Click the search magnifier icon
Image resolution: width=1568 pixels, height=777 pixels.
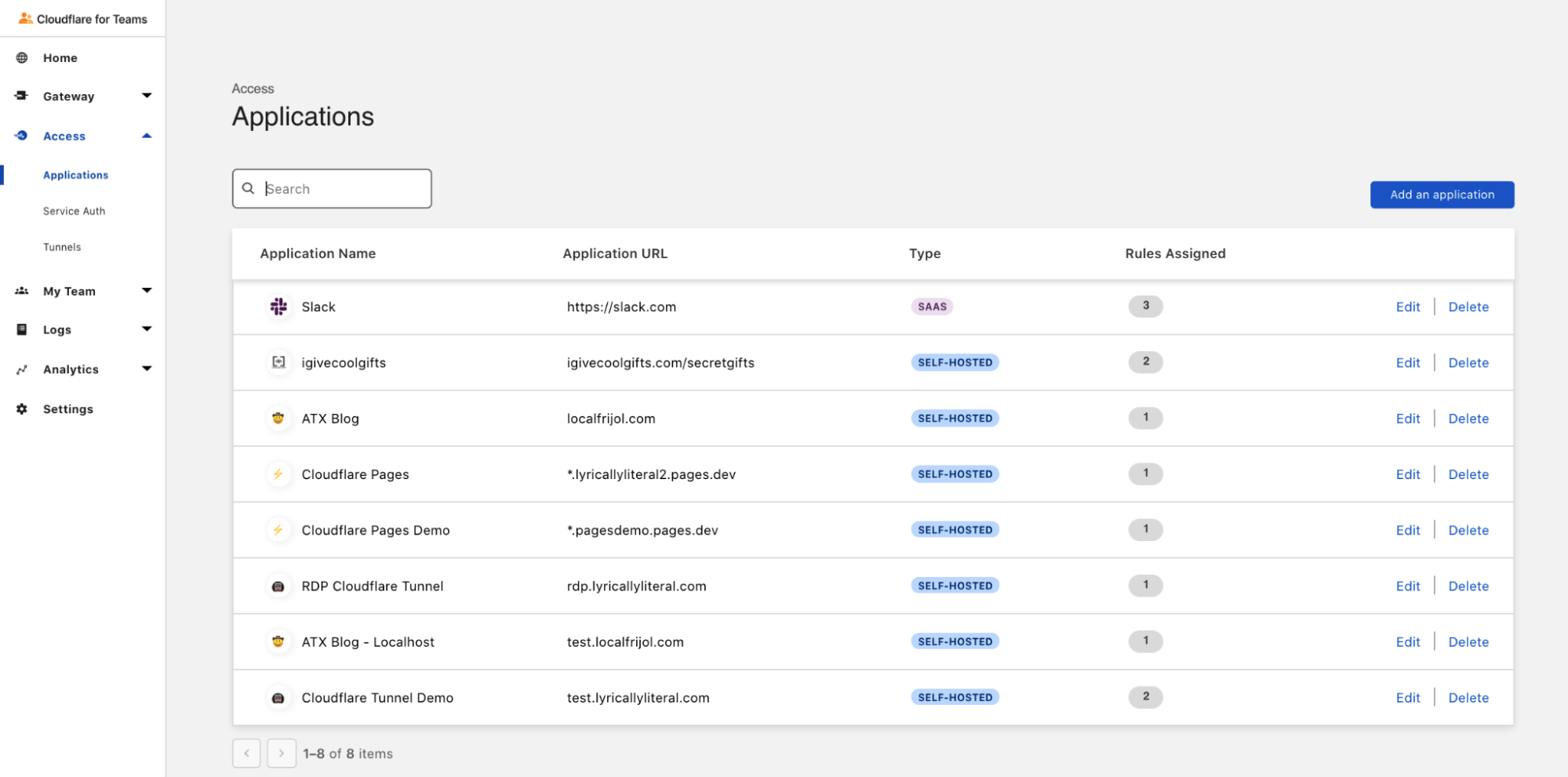[x=248, y=188]
